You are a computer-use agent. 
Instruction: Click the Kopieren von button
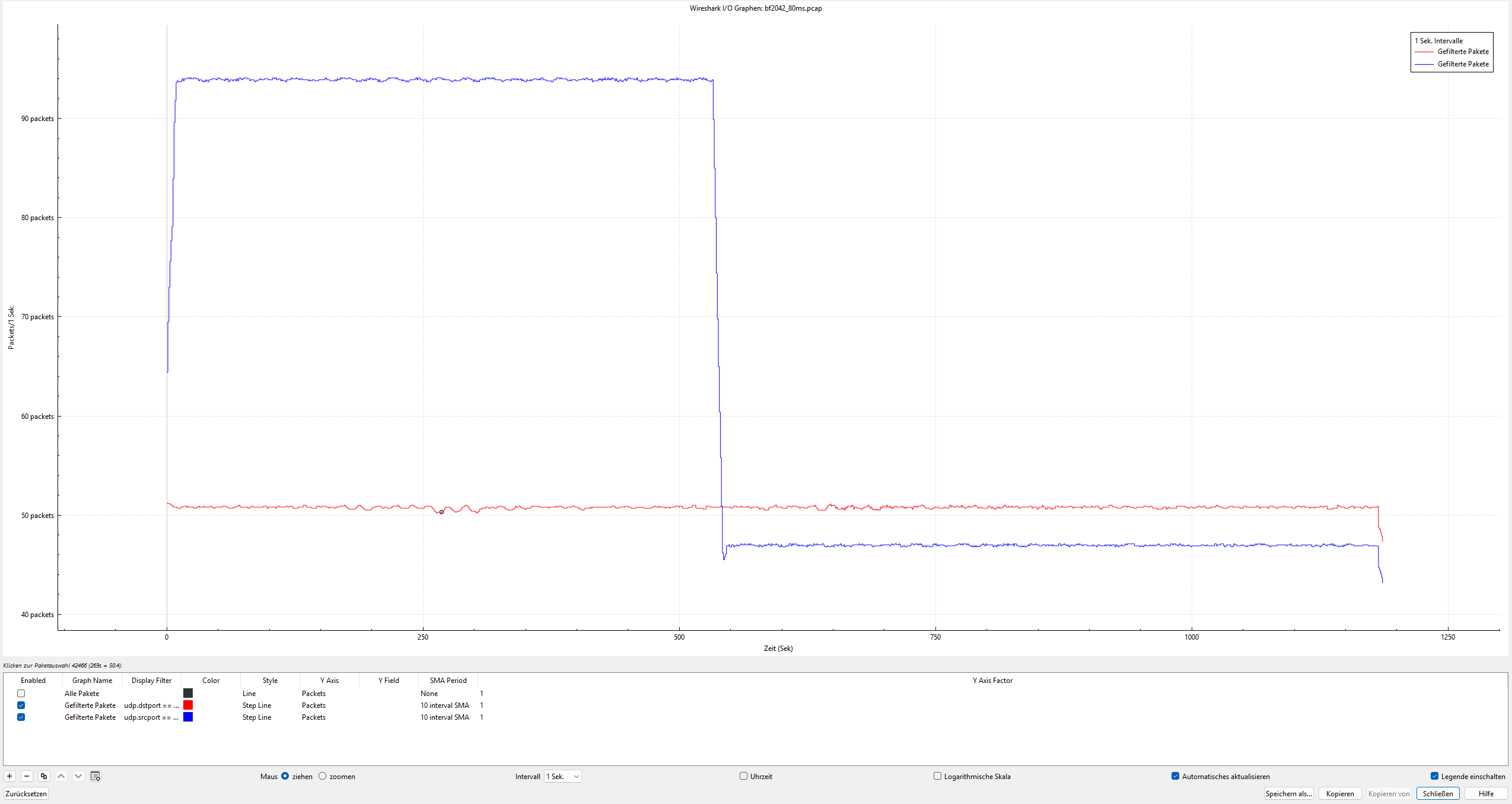tap(1389, 793)
